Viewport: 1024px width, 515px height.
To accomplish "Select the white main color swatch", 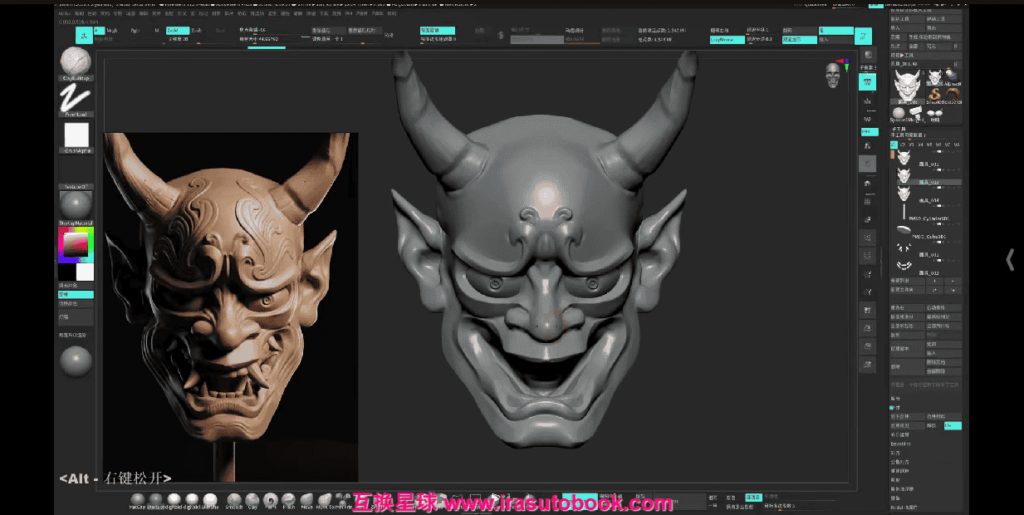I will 85,272.
